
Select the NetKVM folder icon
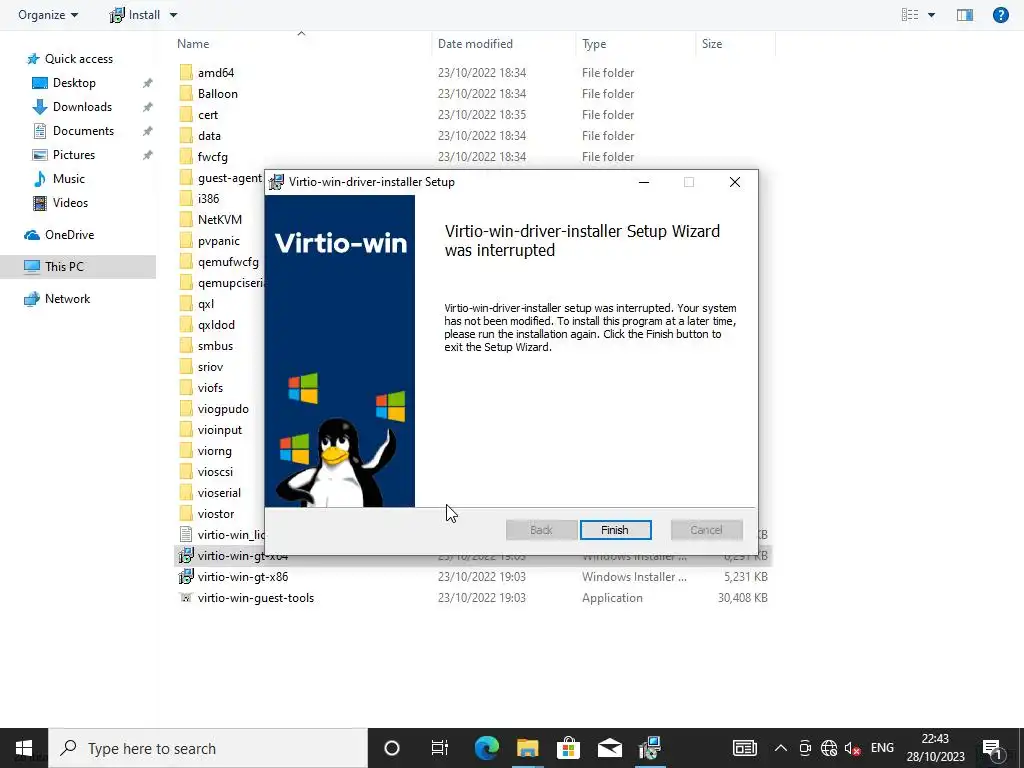tap(186, 219)
